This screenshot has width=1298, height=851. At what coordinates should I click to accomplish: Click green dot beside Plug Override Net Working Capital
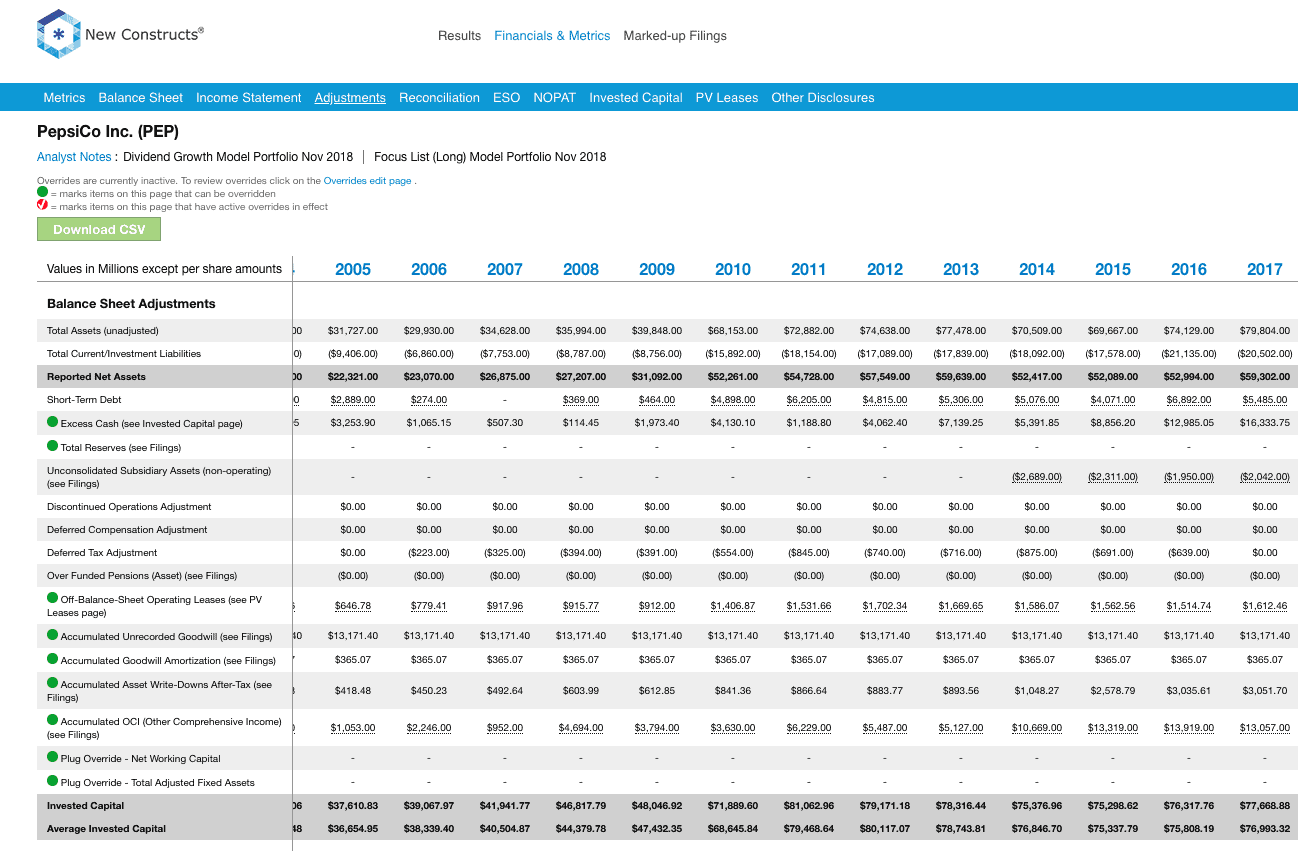[x=53, y=757]
